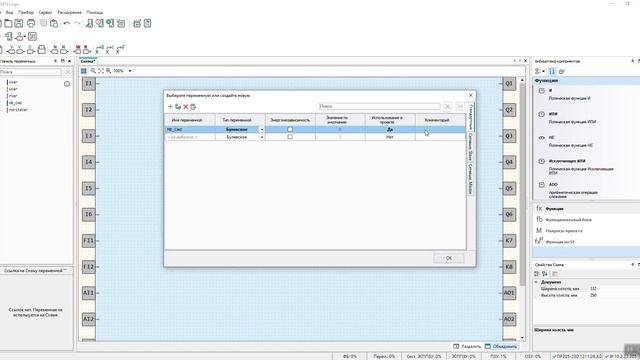Click the copy variable icon in dialog
This screenshot has width=640, height=360.
tap(178, 107)
